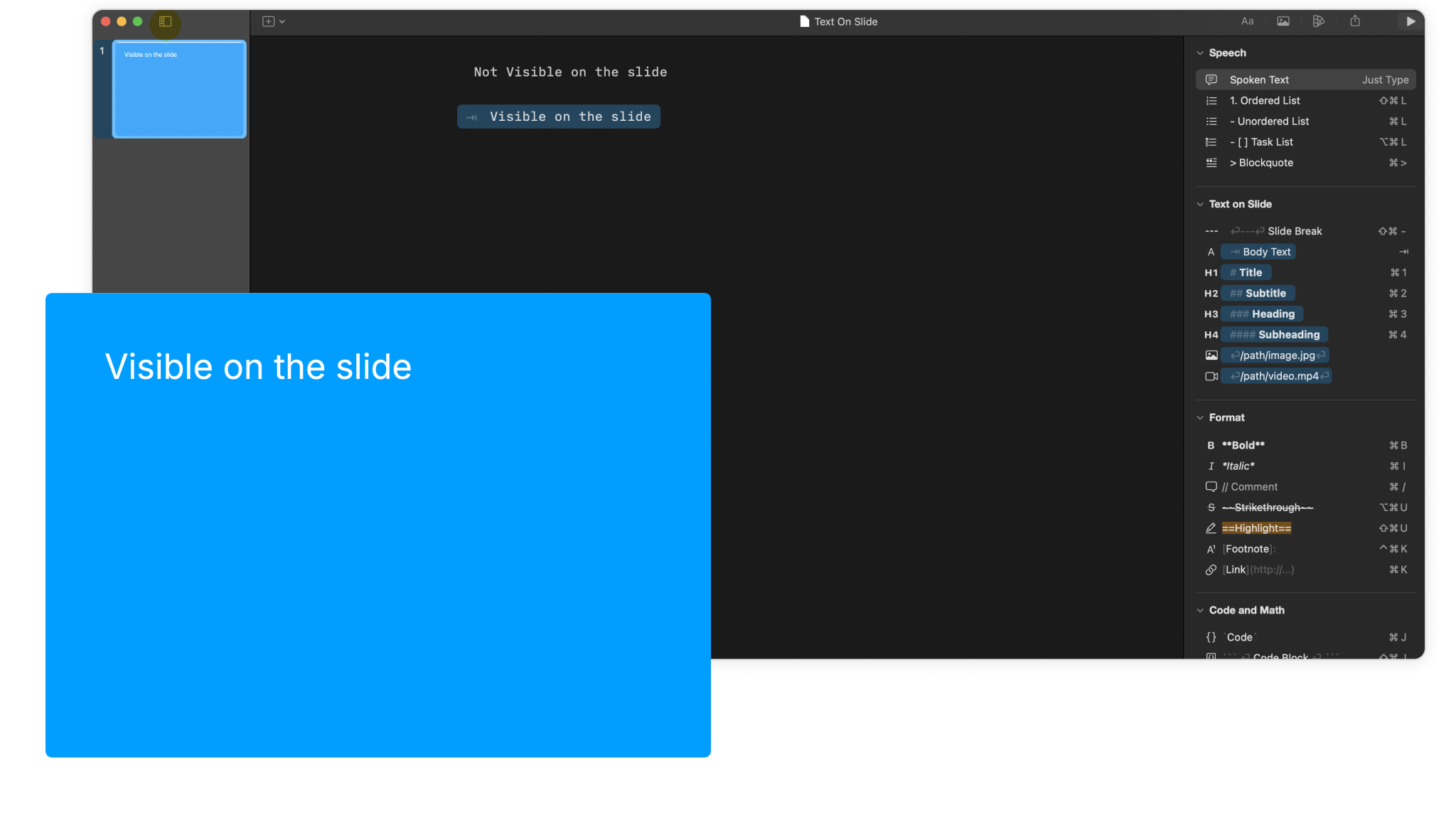Select the Link icon in Format section

click(1211, 570)
